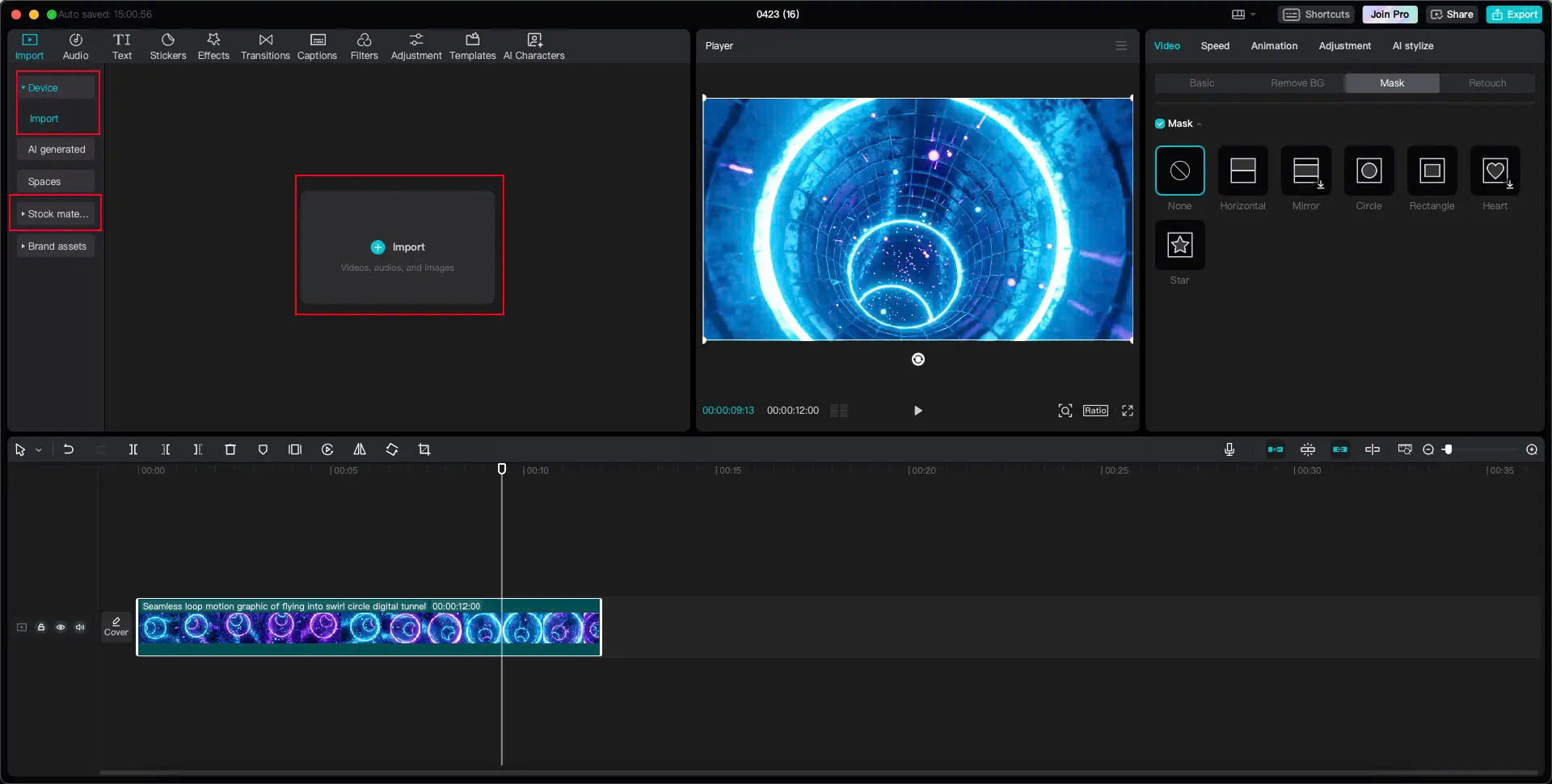Image resolution: width=1552 pixels, height=784 pixels.
Task: Open the Adjustment tab in right panel
Action: [1344, 46]
